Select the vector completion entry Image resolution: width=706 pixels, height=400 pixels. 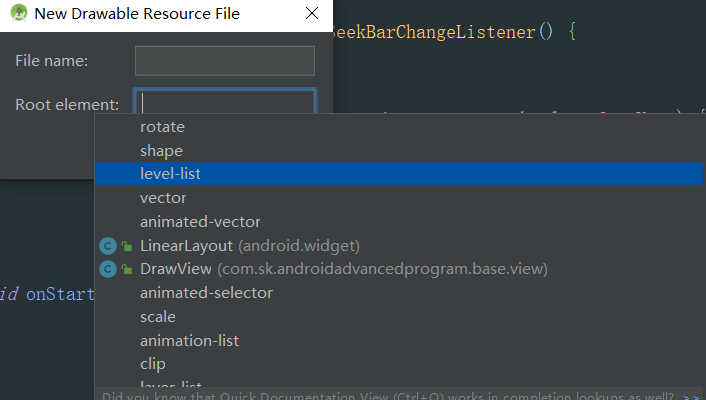point(163,198)
